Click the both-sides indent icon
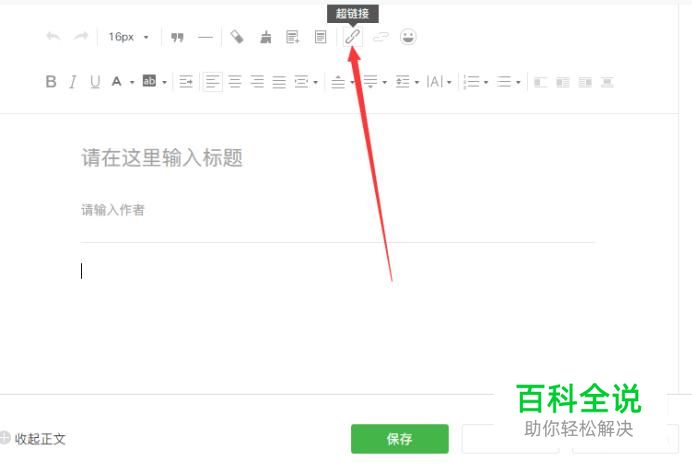The image size is (692, 473). pos(301,82)
